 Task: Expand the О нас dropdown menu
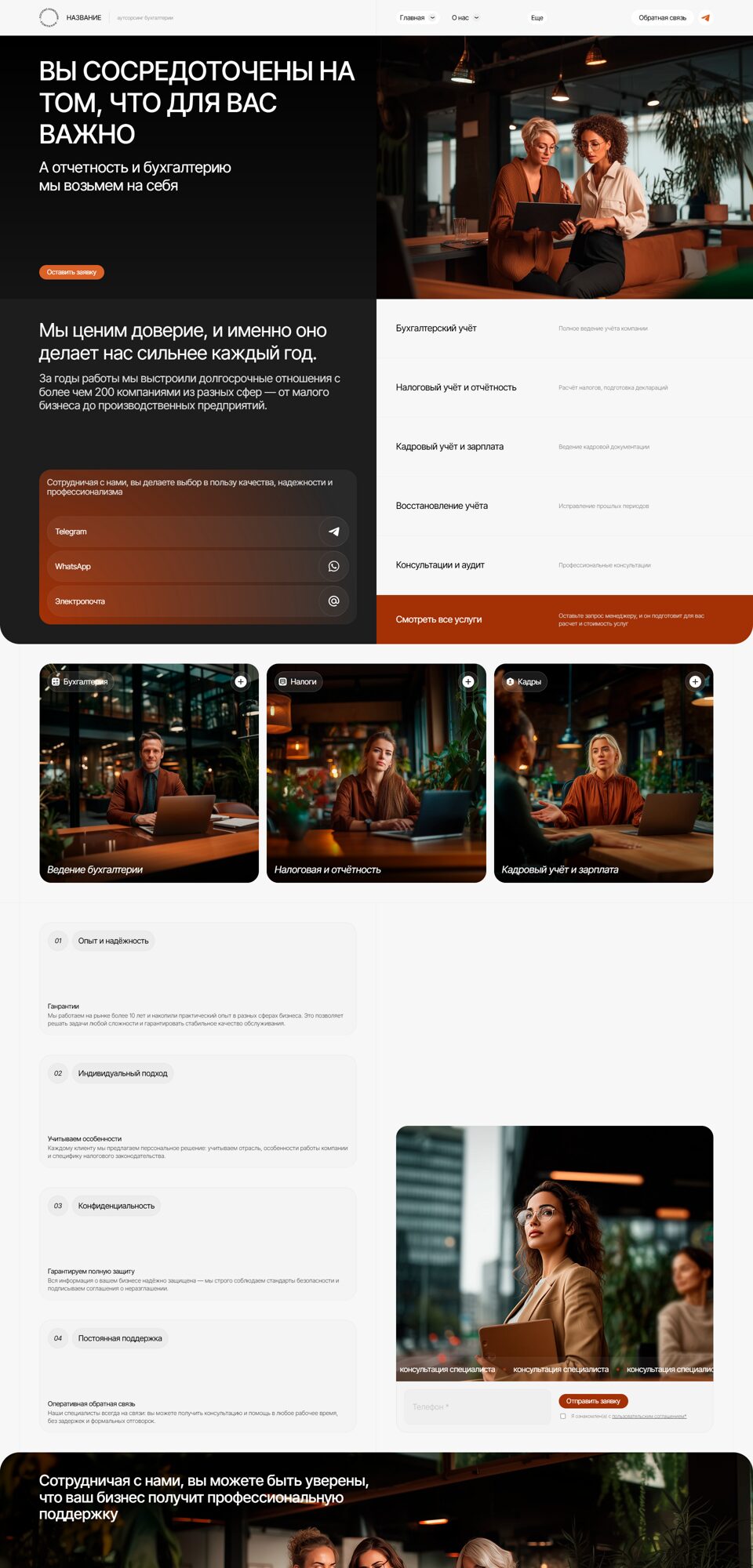[x=464, y=17]
